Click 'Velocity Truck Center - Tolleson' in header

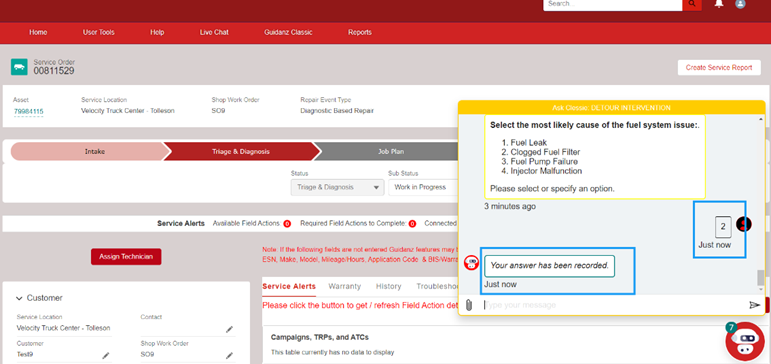coord(128,111)
